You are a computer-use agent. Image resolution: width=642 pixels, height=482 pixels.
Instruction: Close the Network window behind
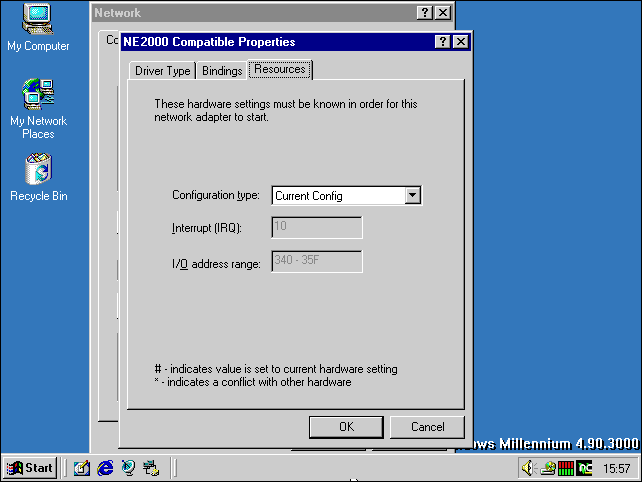[x=443, y=13]
